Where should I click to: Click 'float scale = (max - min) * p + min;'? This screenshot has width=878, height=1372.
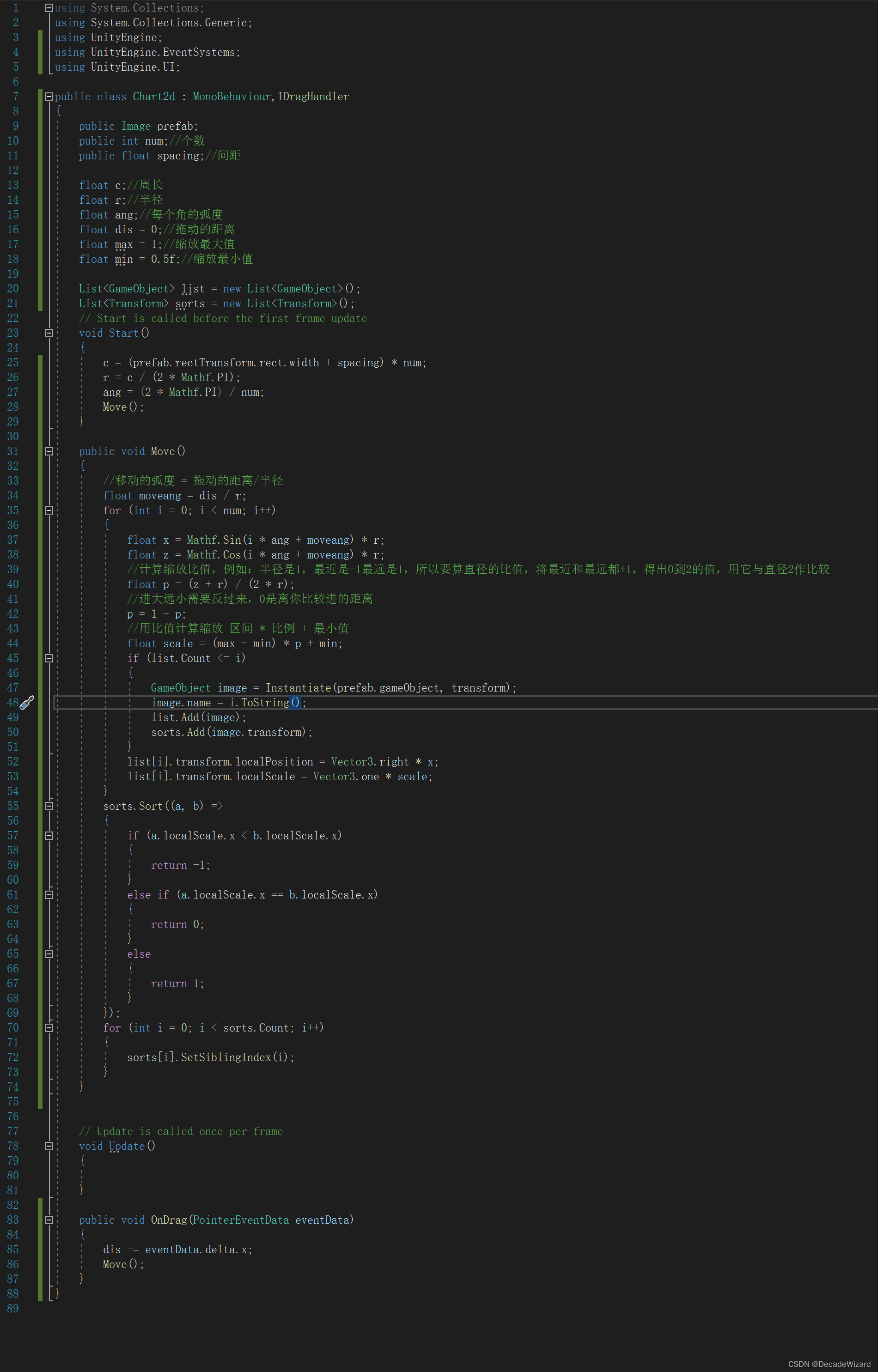[235, 644]
